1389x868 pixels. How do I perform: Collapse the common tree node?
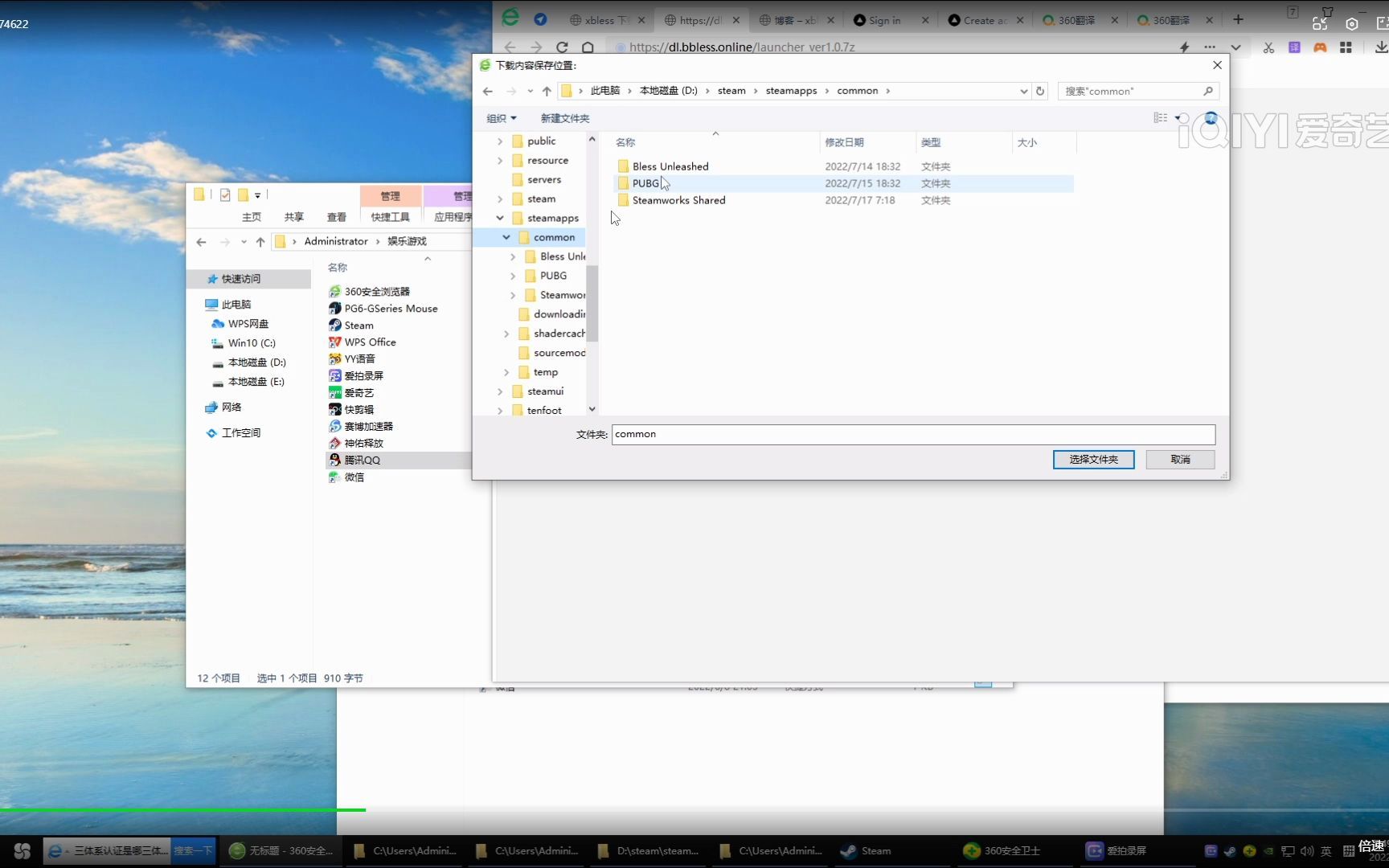click(x=506, y=237)
